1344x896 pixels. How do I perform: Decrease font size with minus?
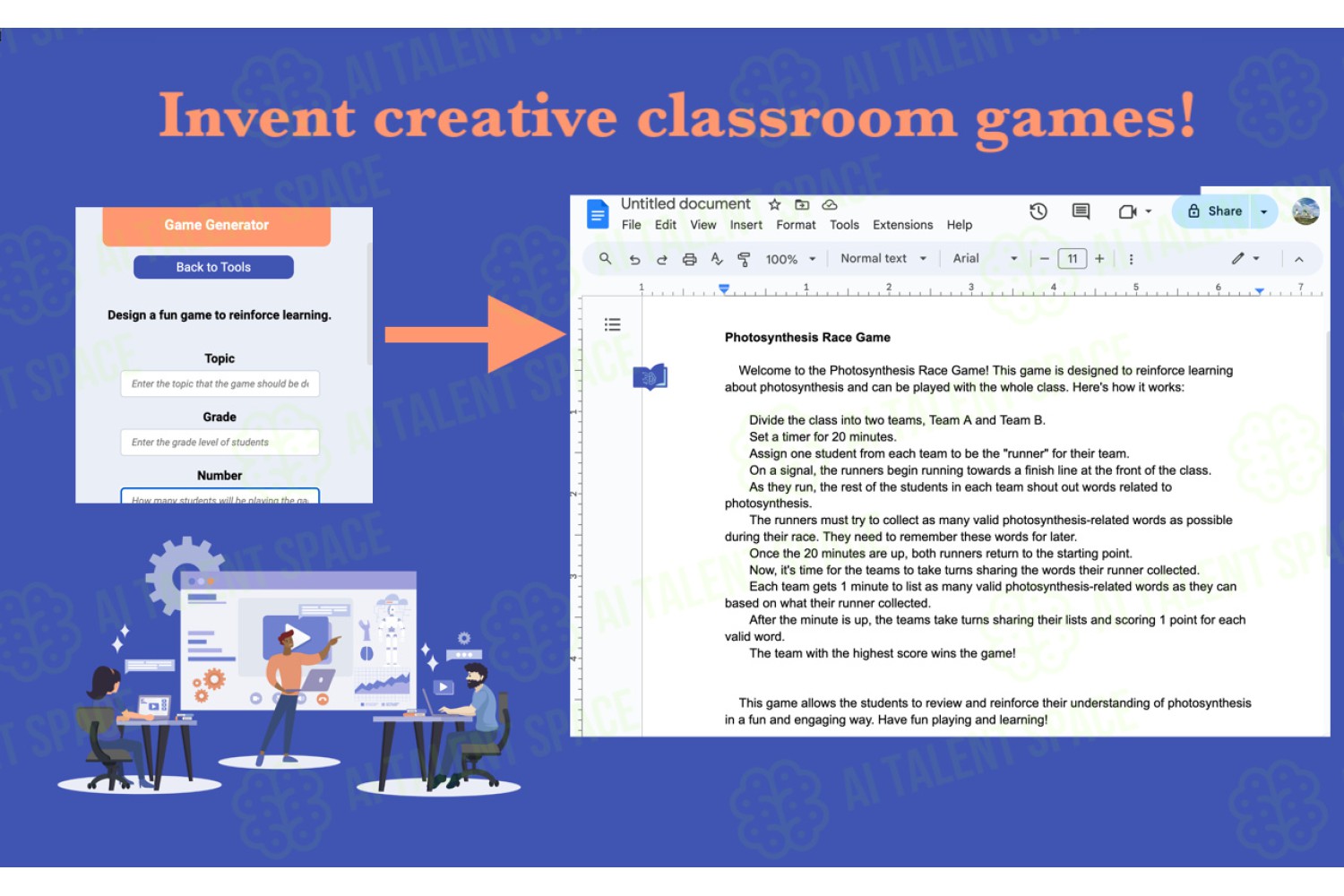point(1044,259)
